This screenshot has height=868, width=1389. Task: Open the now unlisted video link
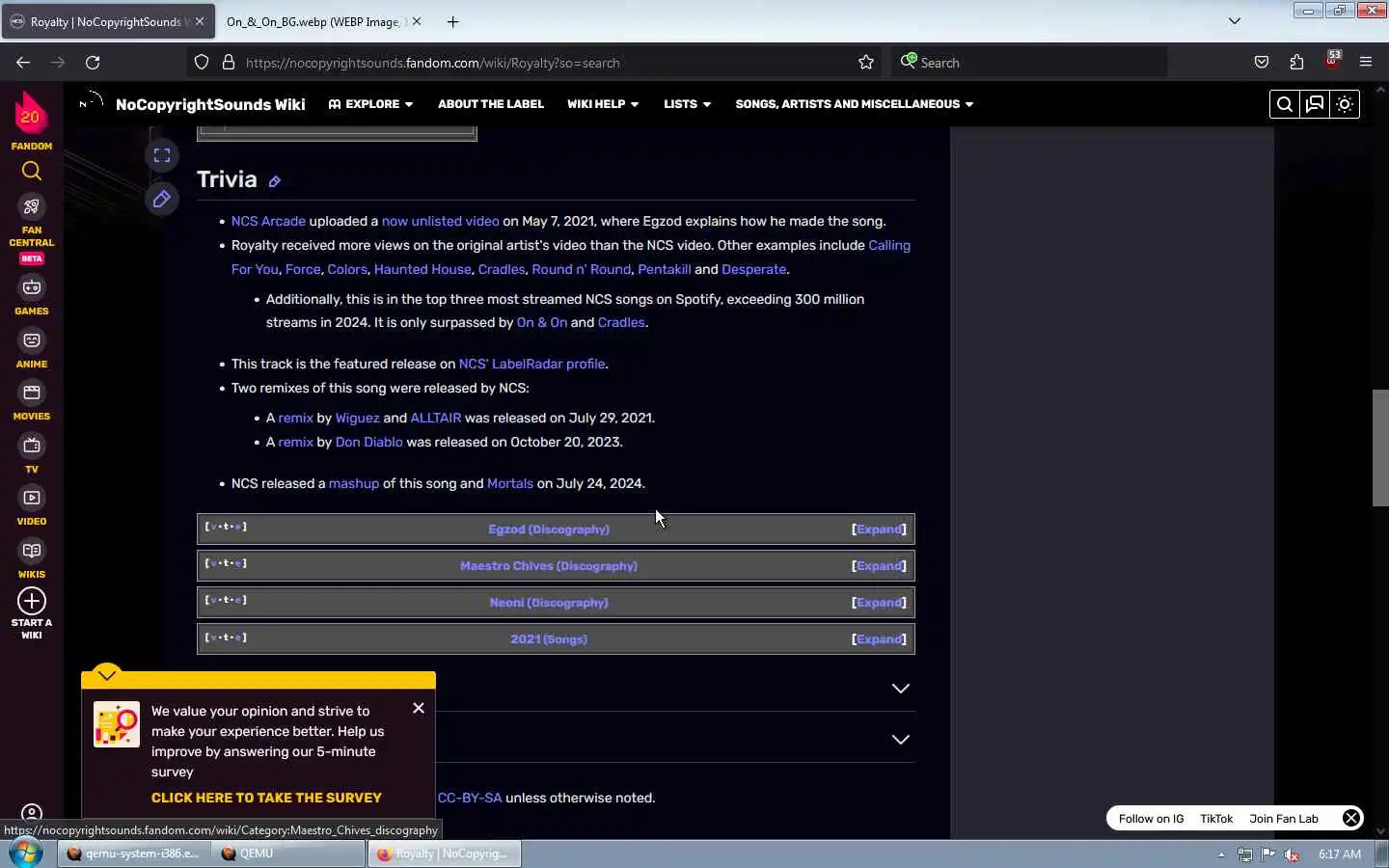(x=441, y=222)
